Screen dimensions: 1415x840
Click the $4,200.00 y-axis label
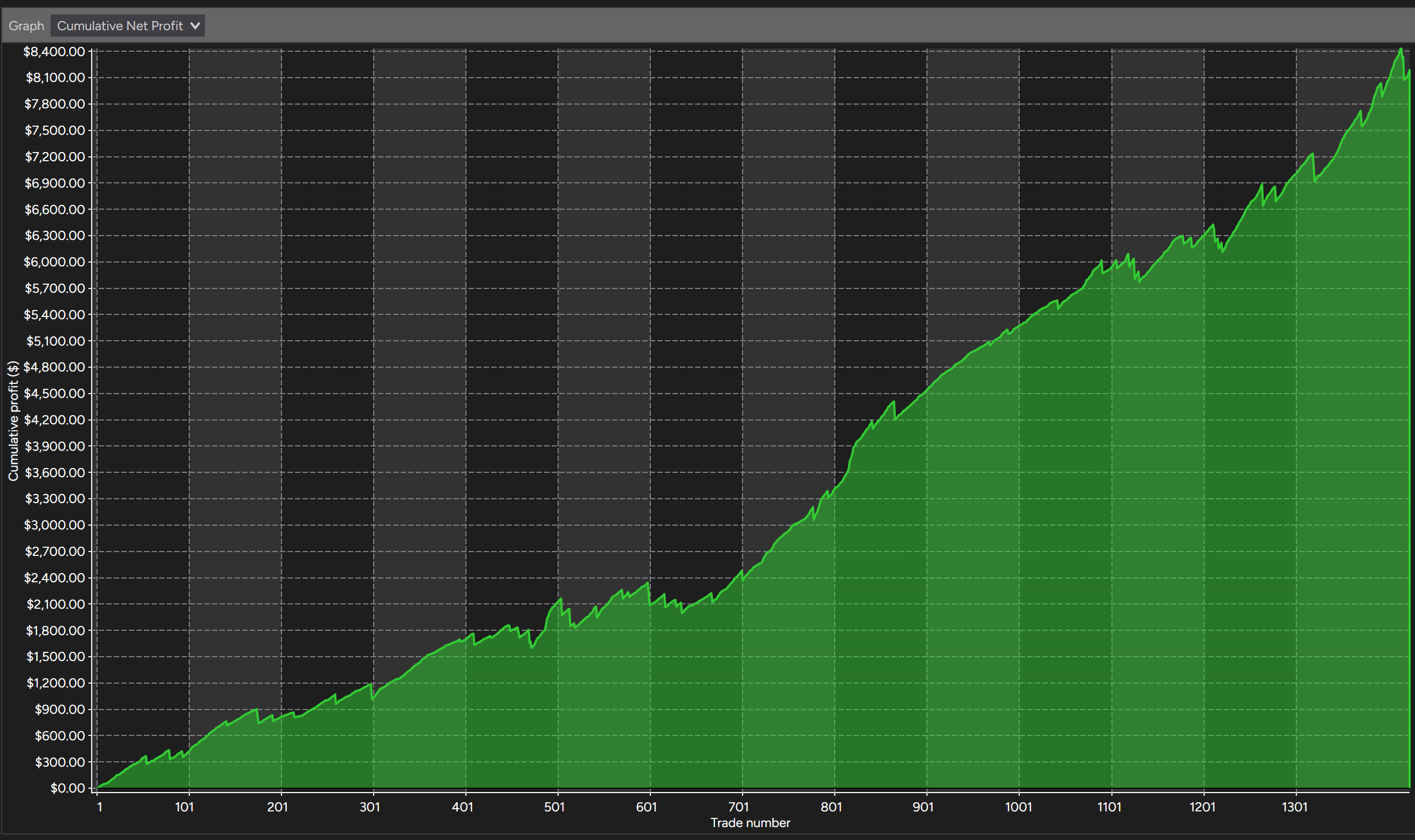[x=54, y=420]
